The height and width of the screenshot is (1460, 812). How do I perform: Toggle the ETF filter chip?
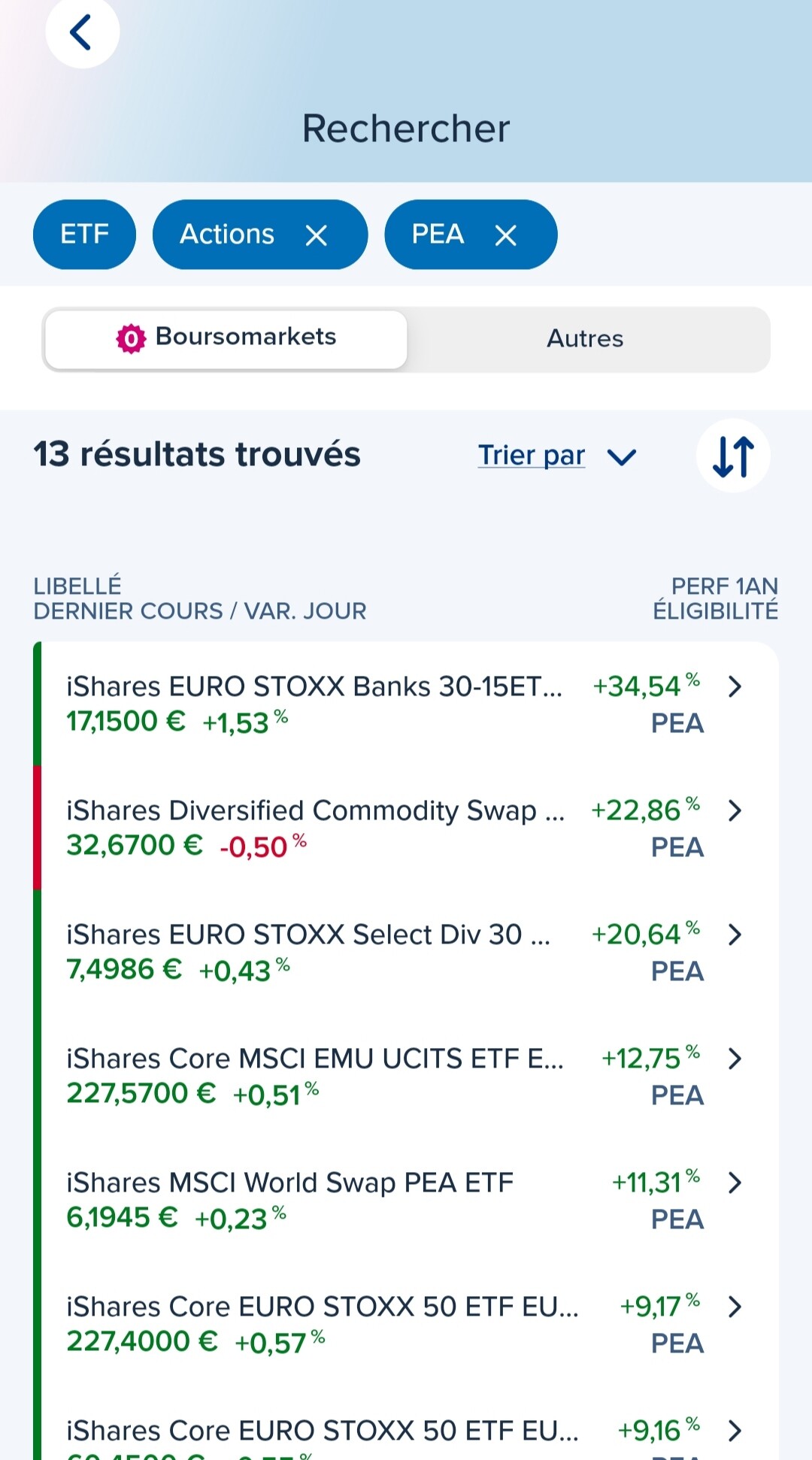tap(84, 235)
